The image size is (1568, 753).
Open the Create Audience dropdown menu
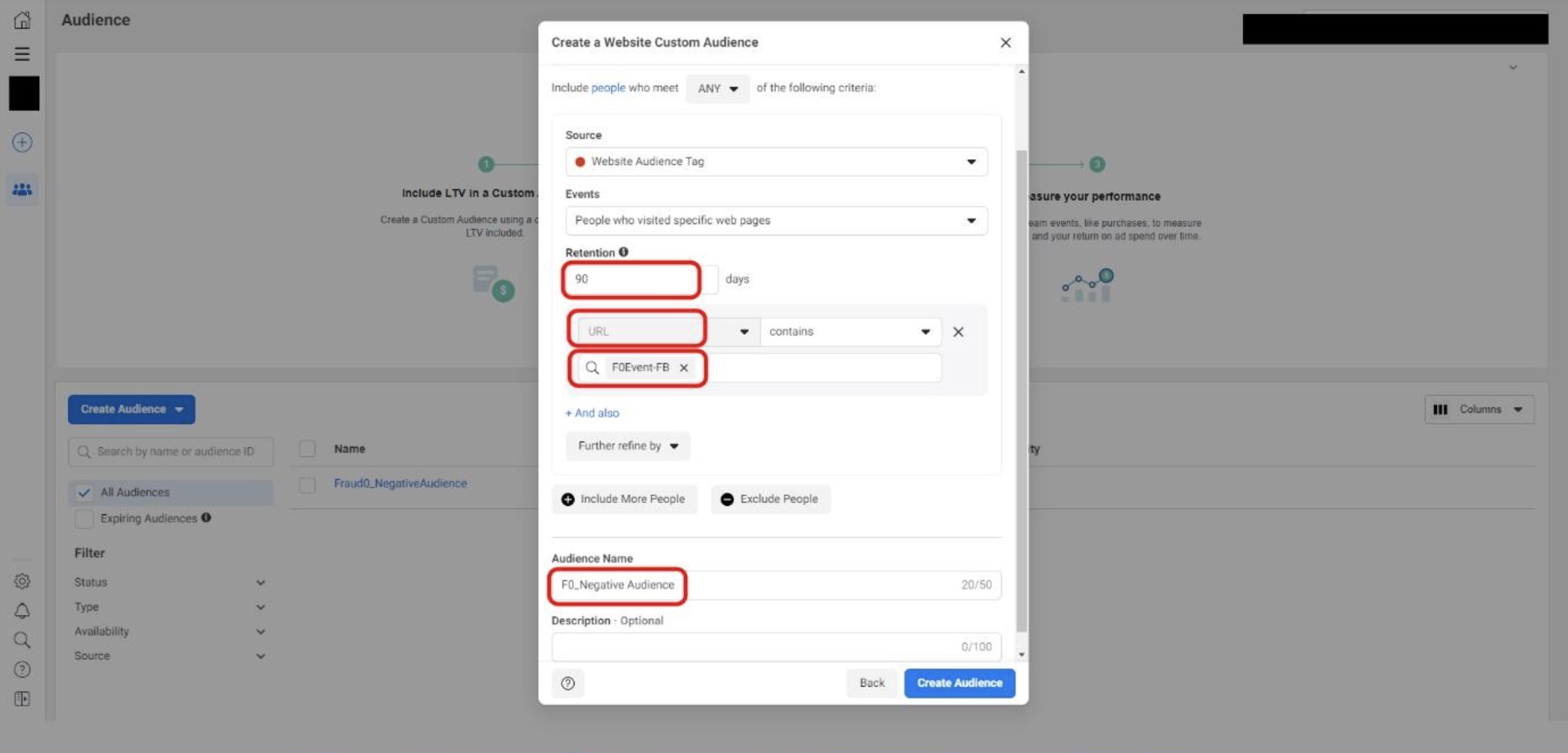130,409
